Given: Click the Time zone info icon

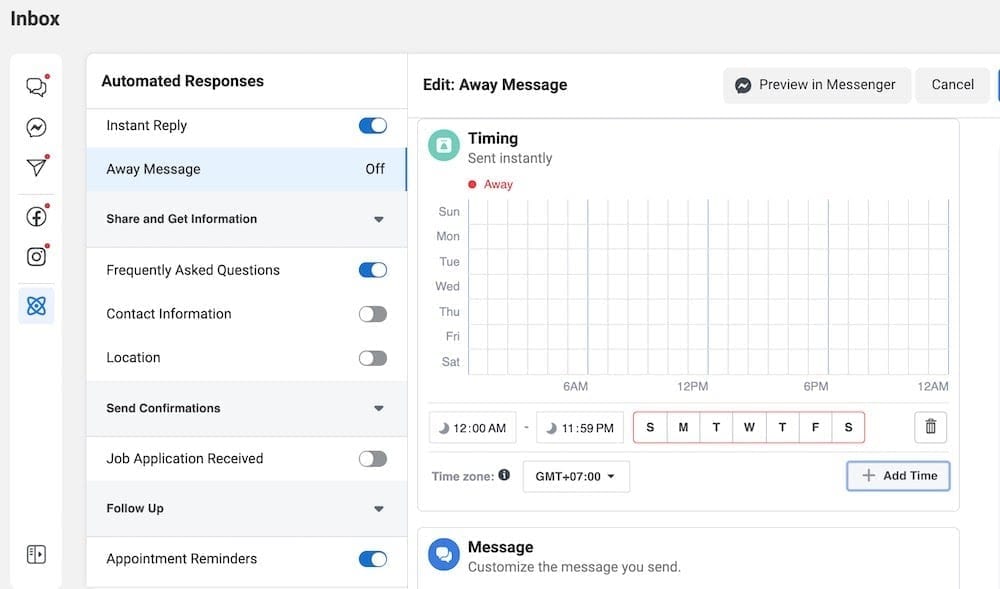Looking at the screenshot, I should click(x=504, y=475).
